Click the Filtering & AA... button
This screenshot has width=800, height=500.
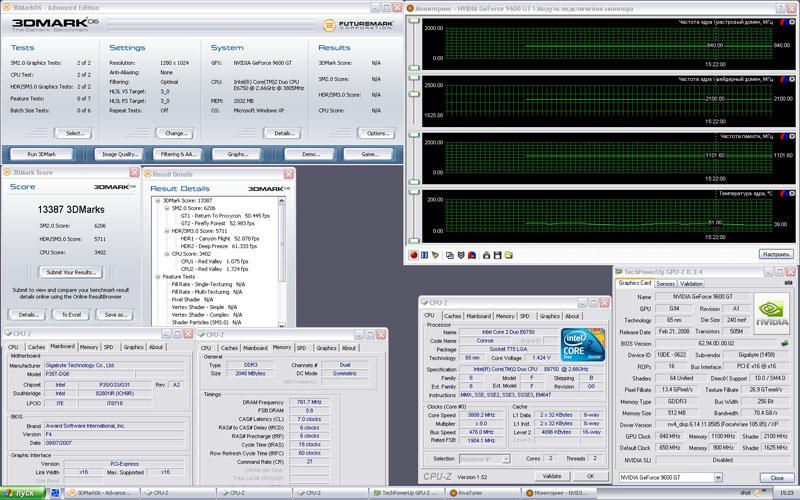[177, 154]
